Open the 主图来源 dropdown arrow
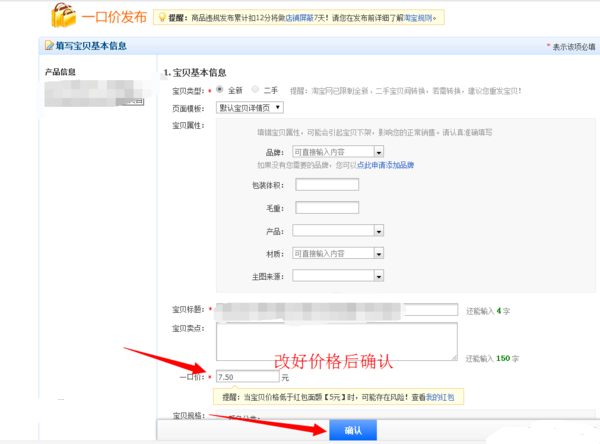600x444 pixels. click(x=379, y=276)
